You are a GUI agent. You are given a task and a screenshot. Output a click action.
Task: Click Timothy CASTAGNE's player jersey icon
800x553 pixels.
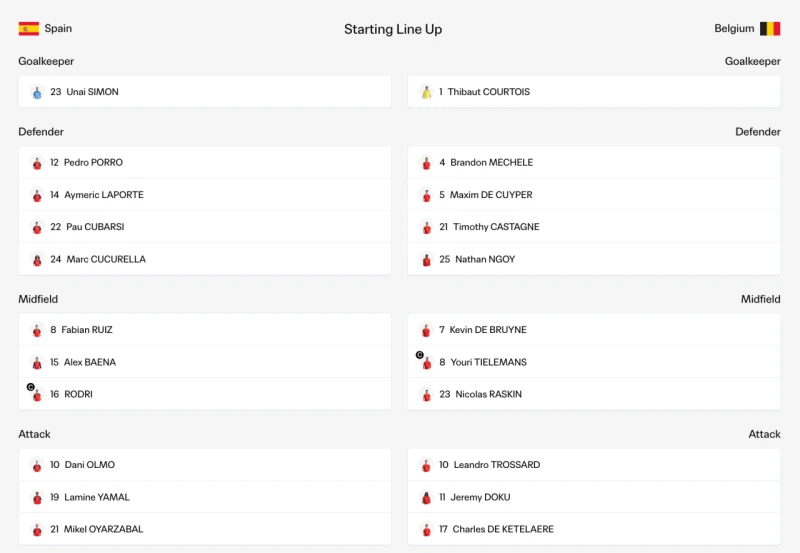[x=426, y=227]
